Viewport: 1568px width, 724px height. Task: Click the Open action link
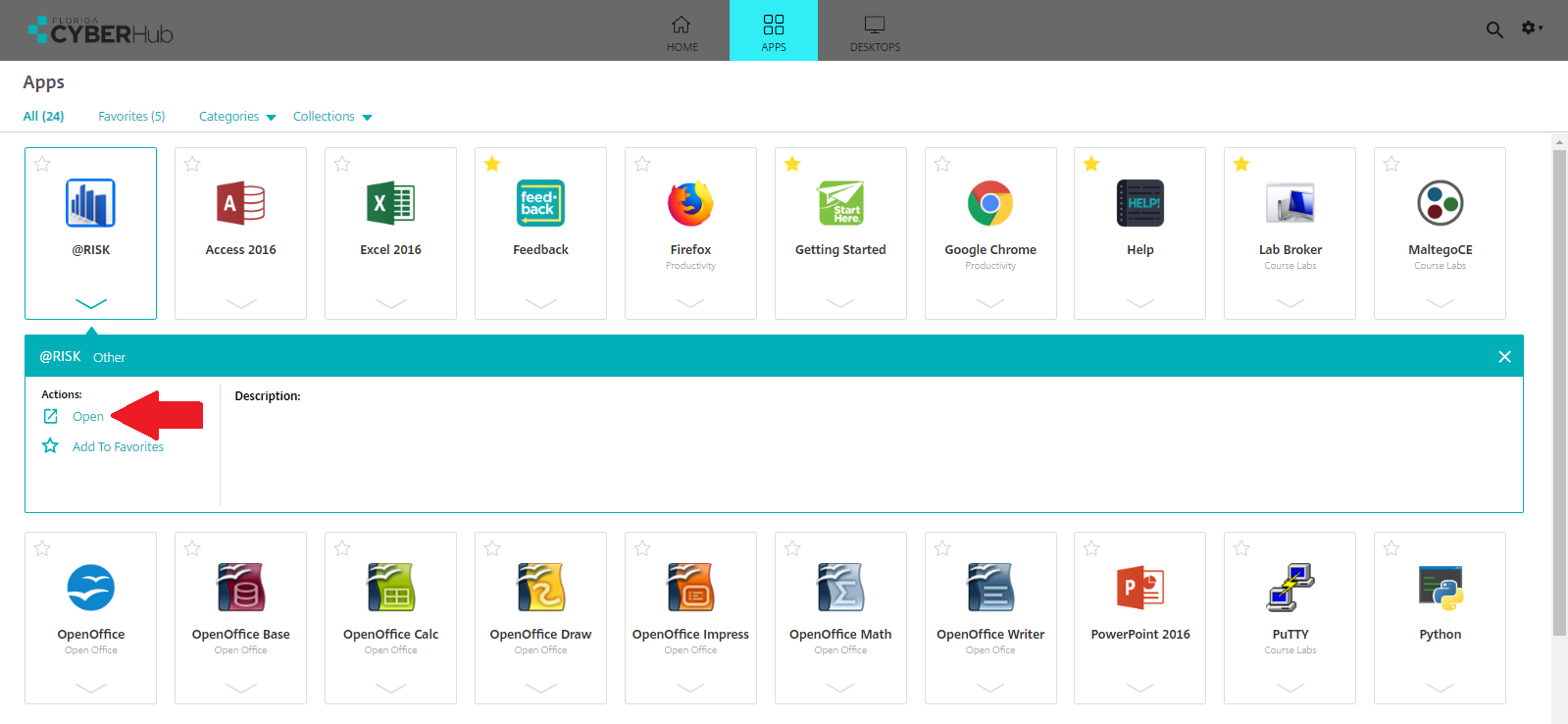click(88, 416)
